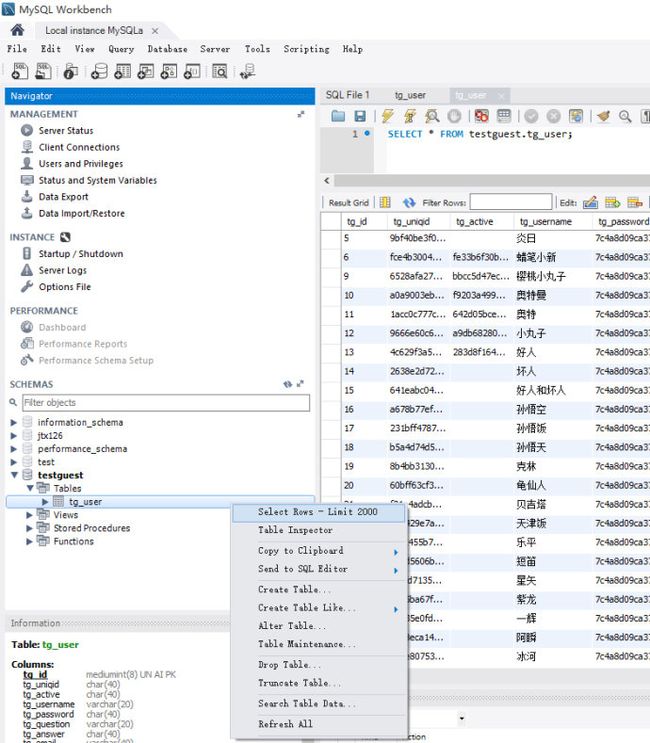Close the Local instance MySQLa tab

pyautogui.click(x=155, y=31)
